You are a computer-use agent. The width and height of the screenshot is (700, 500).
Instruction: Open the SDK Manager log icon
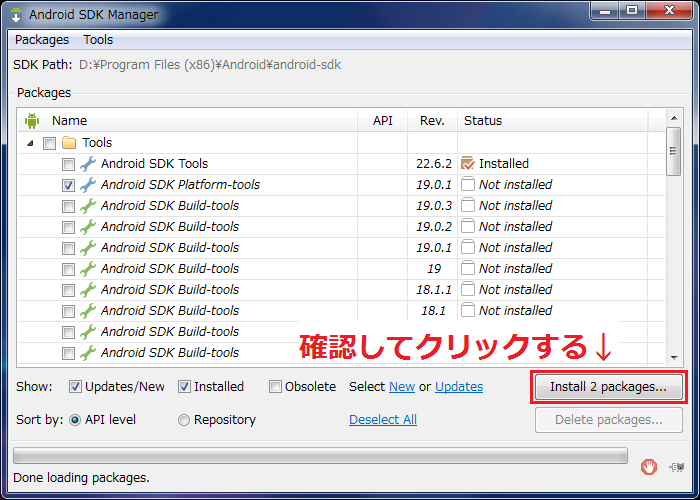[677, 467]
